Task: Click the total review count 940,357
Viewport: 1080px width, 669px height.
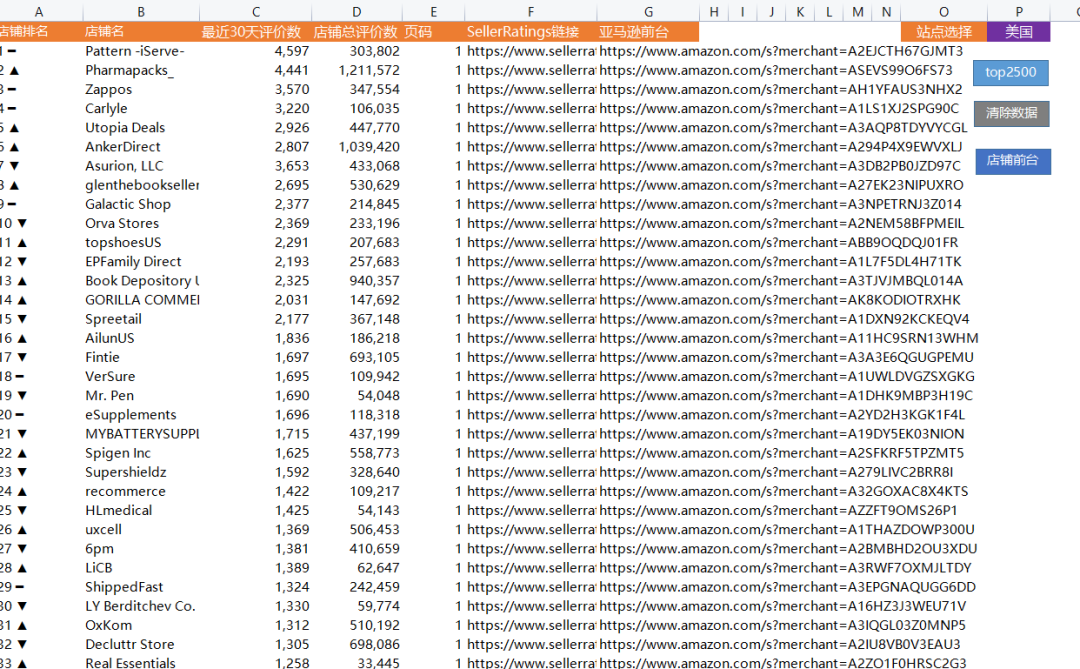Action: (374, 281)
